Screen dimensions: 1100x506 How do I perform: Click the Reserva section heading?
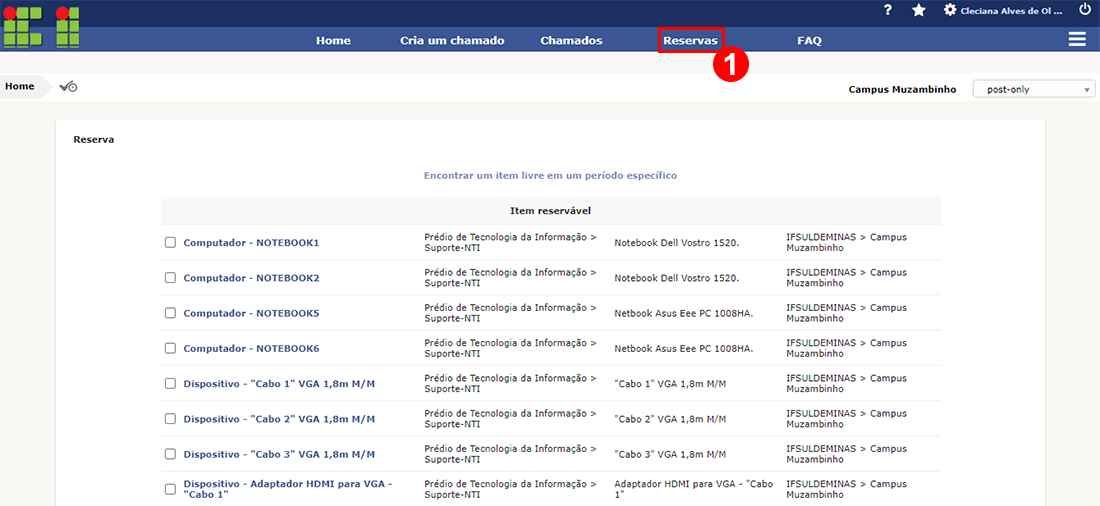(x=94, y=140)
